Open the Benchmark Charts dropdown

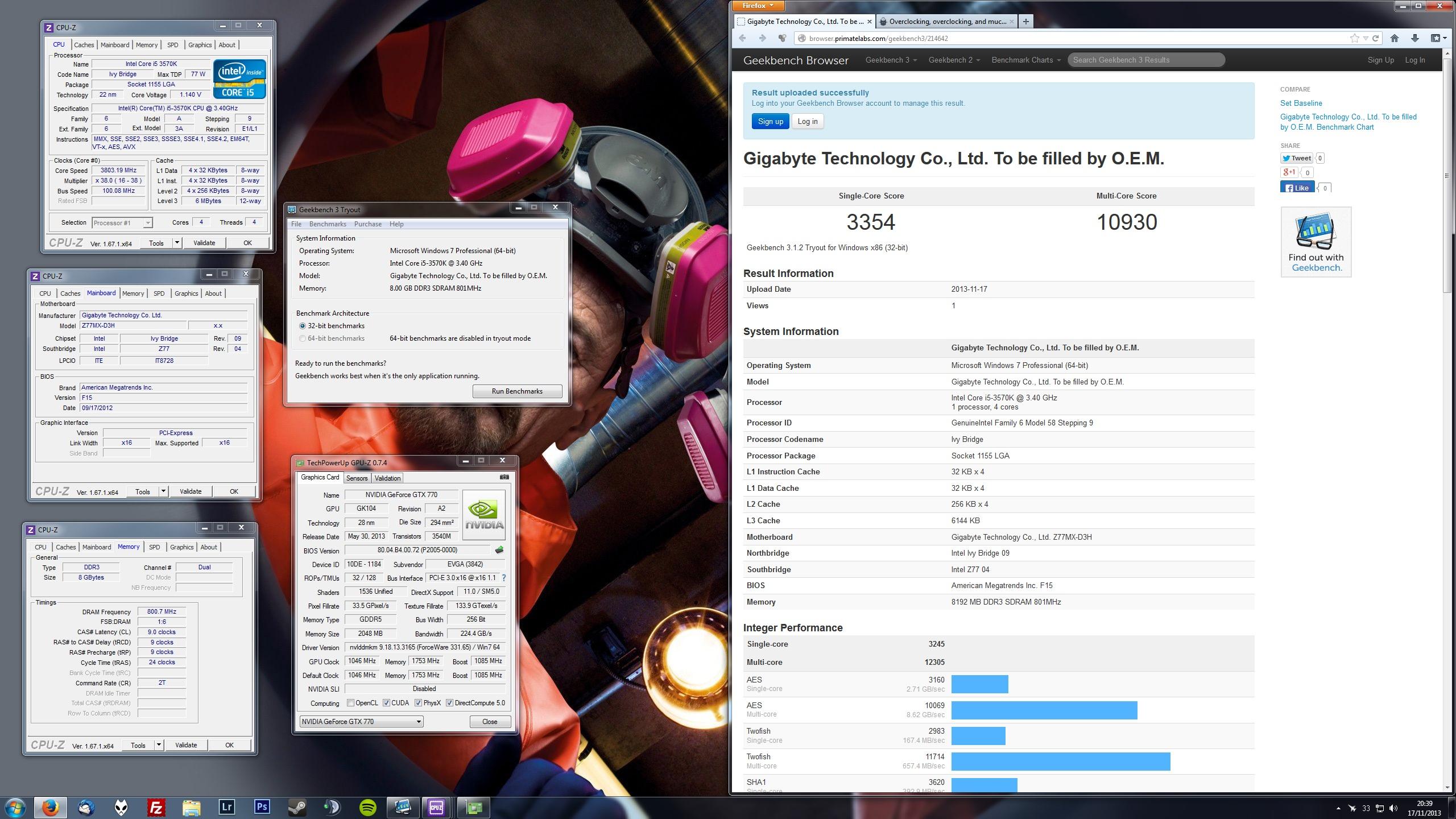[1026, 60]
